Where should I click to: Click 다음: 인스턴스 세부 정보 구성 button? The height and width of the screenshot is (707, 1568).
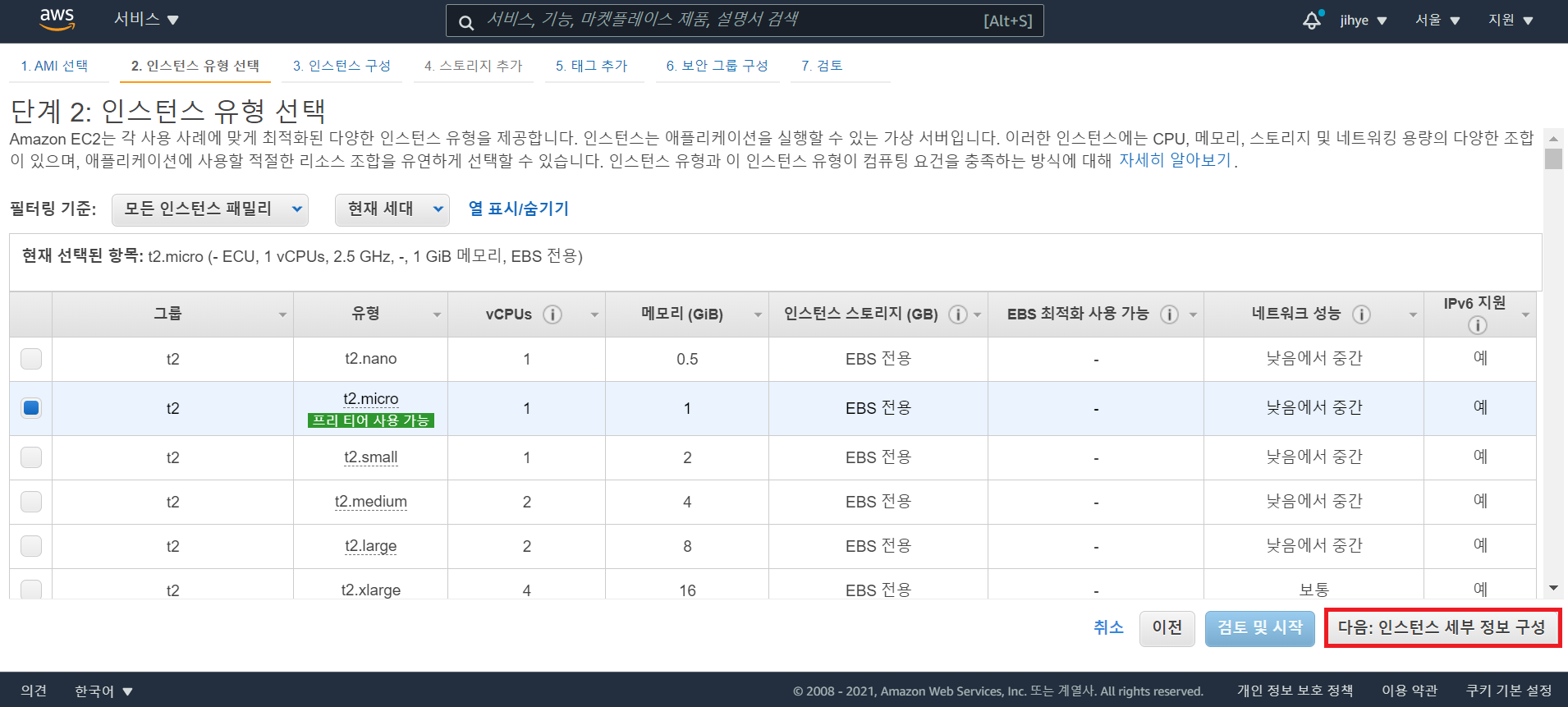coord(1442,628)
